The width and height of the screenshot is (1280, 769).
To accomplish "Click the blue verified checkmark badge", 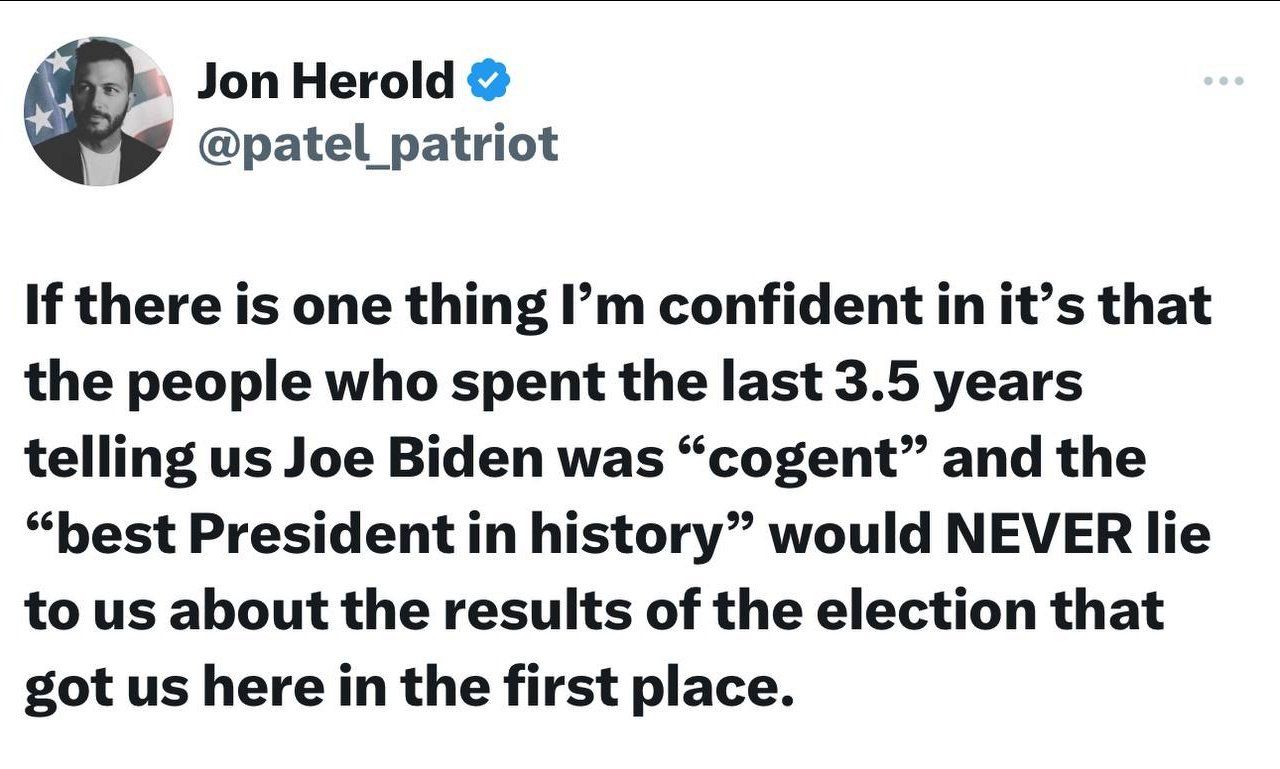I will 489,82.
